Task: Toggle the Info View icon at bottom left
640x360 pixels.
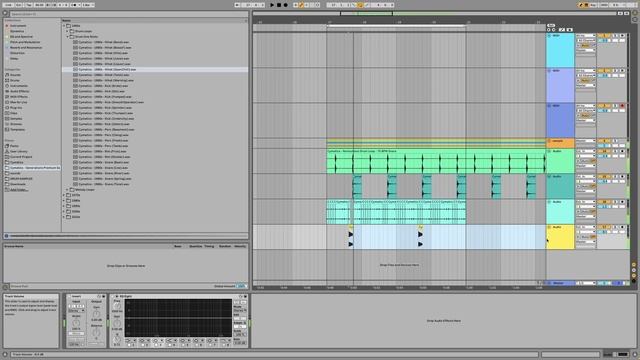Action: pos(6,355)
